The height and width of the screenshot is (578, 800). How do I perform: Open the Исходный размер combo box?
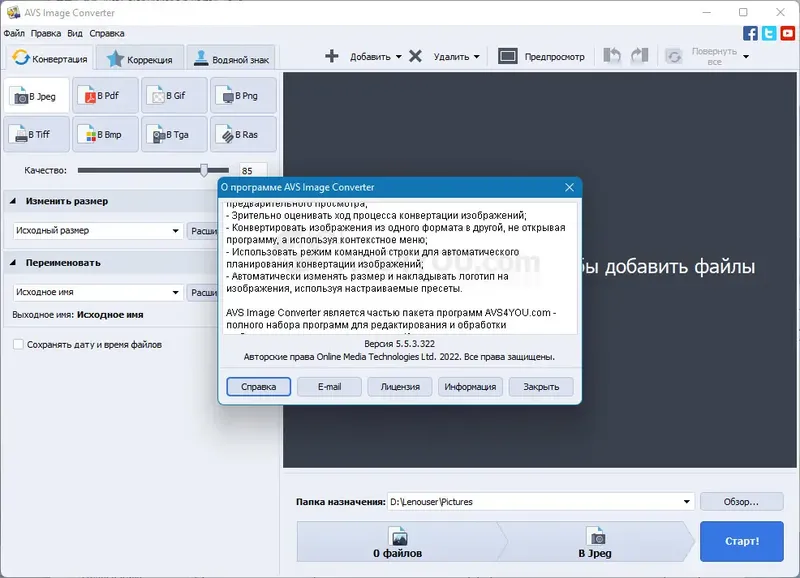[x=97, y=231]
